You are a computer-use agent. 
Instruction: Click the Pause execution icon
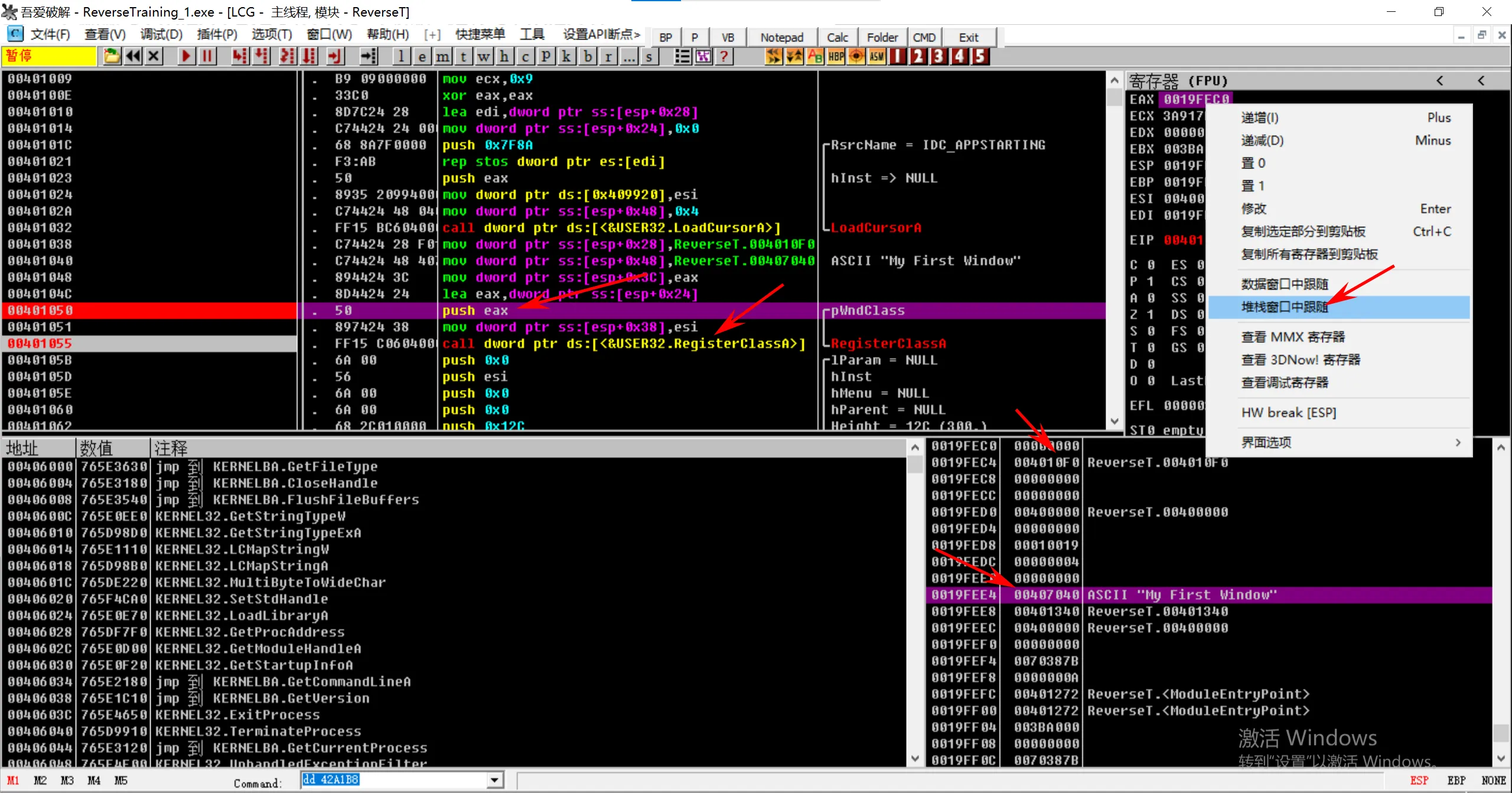tap(207, 56)
